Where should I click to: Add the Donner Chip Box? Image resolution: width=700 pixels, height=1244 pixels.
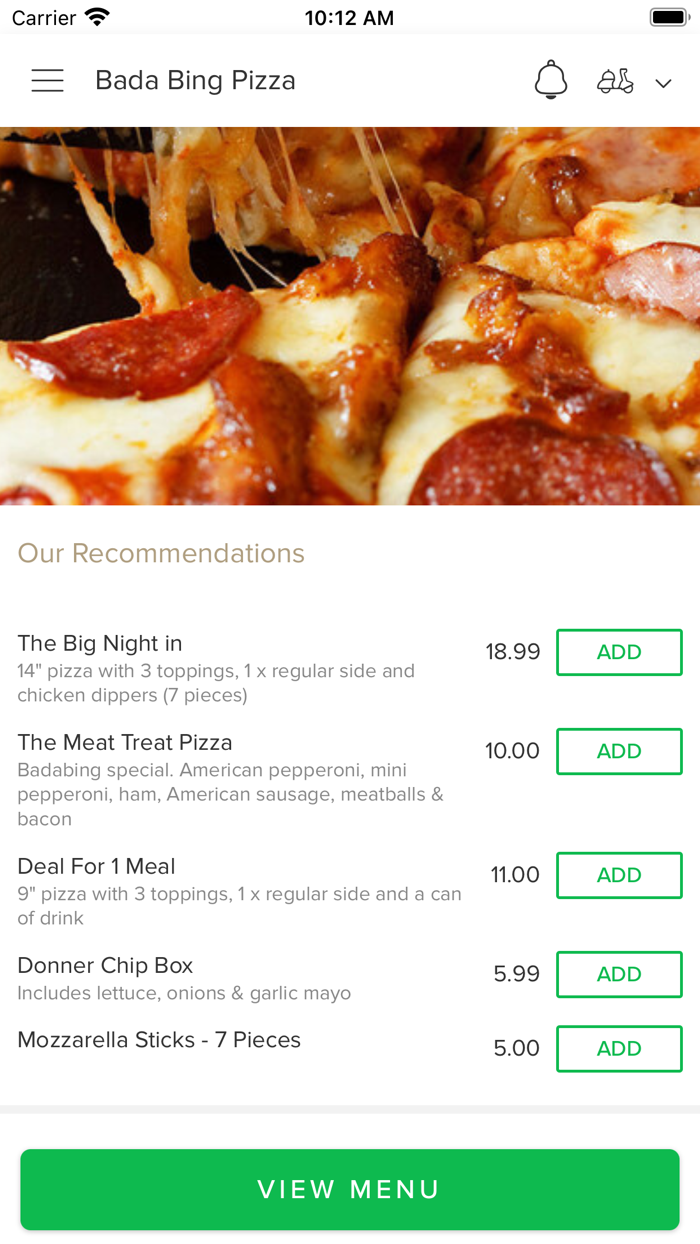click(x=618, y=974)
